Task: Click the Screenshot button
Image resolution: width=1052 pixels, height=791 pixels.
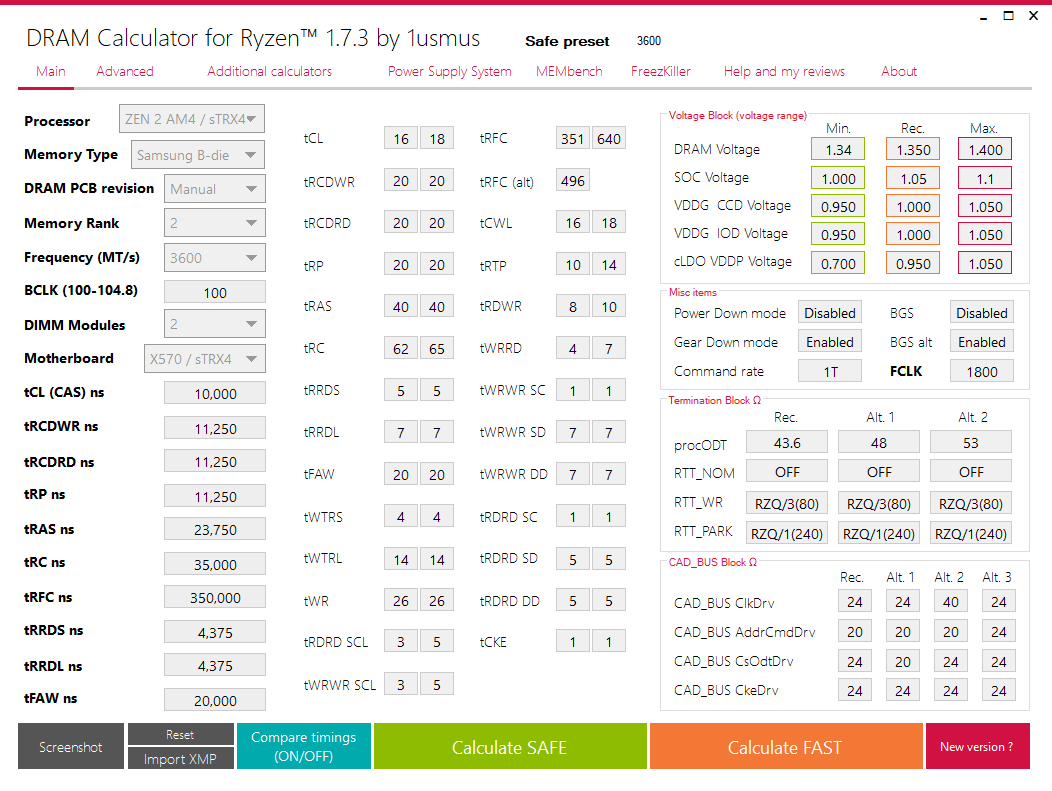Action: click(x=71, y=746)
